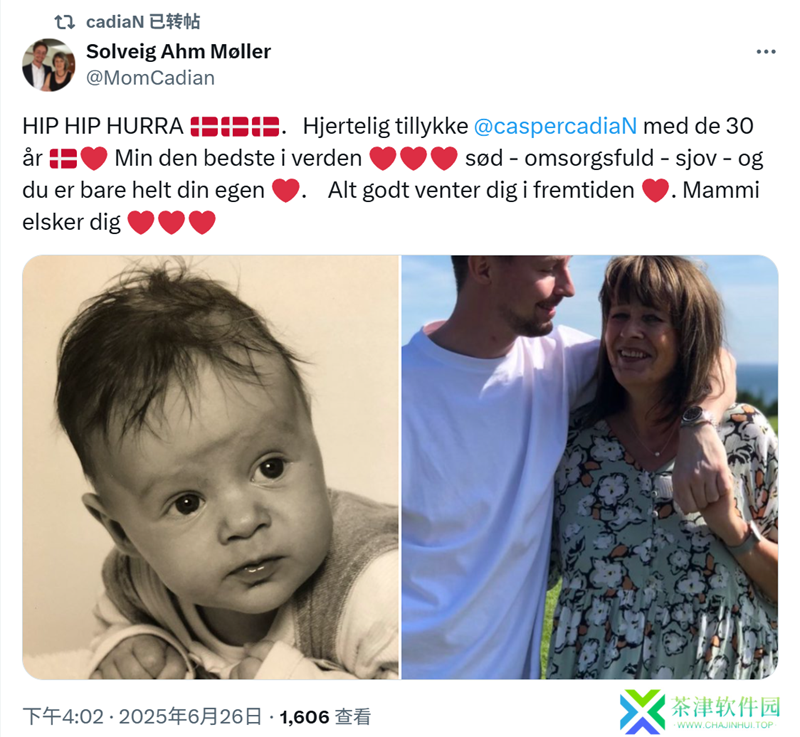Click the heart after 'fremtiden'
This screenshot has width=800, height=737.
655,190
